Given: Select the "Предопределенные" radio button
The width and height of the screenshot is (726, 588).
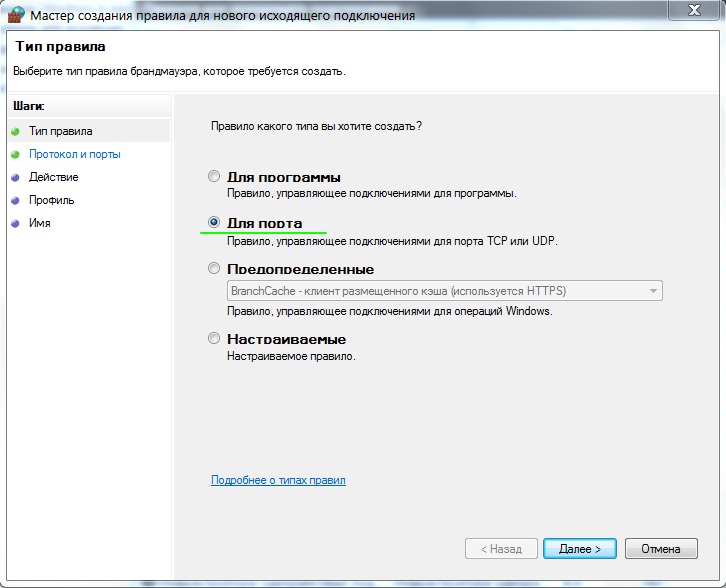Looking at the screenshot, I should click(213, 269).
